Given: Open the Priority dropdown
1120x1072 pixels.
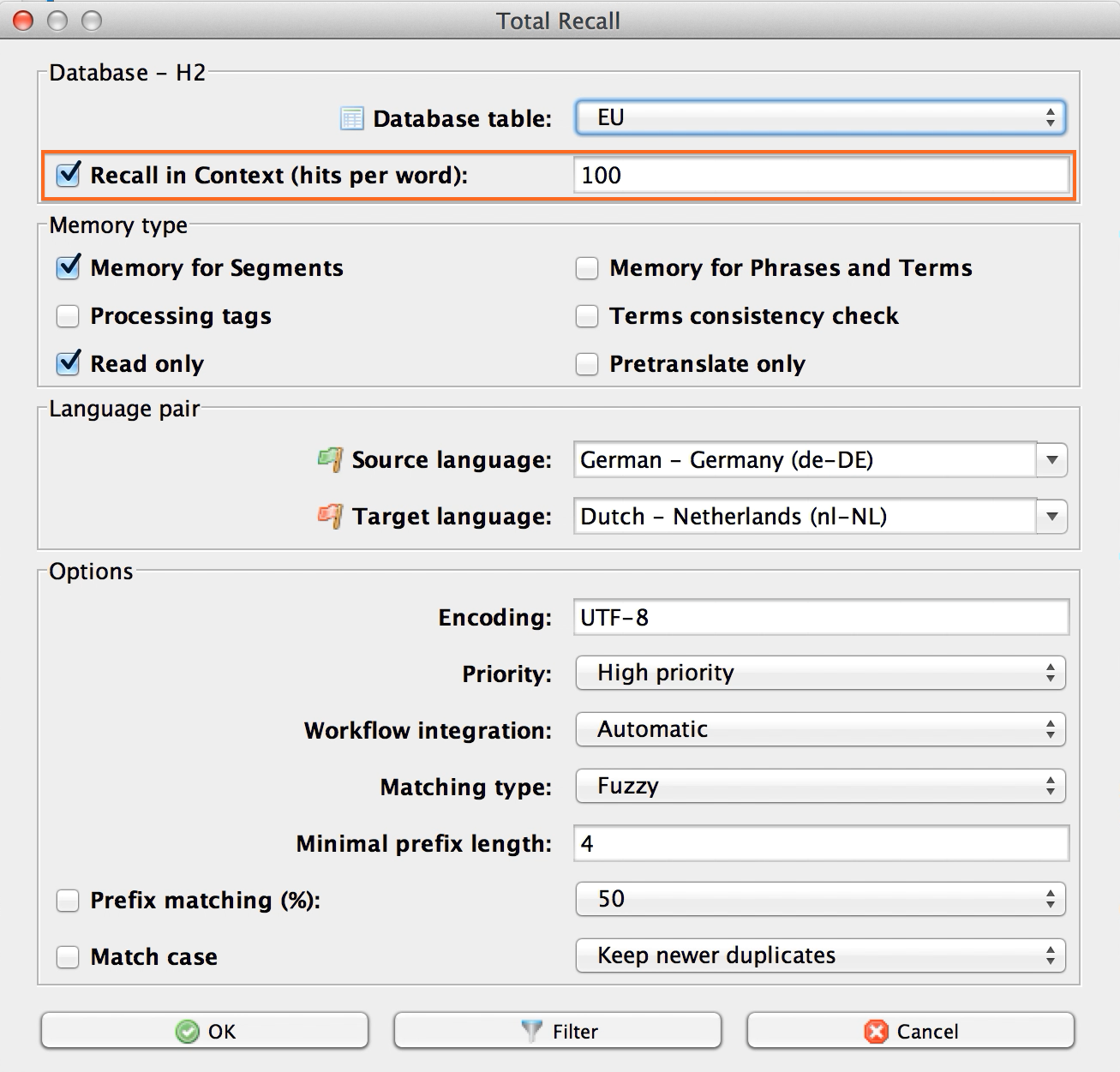Looking at the screenshot, I should 819,673.
